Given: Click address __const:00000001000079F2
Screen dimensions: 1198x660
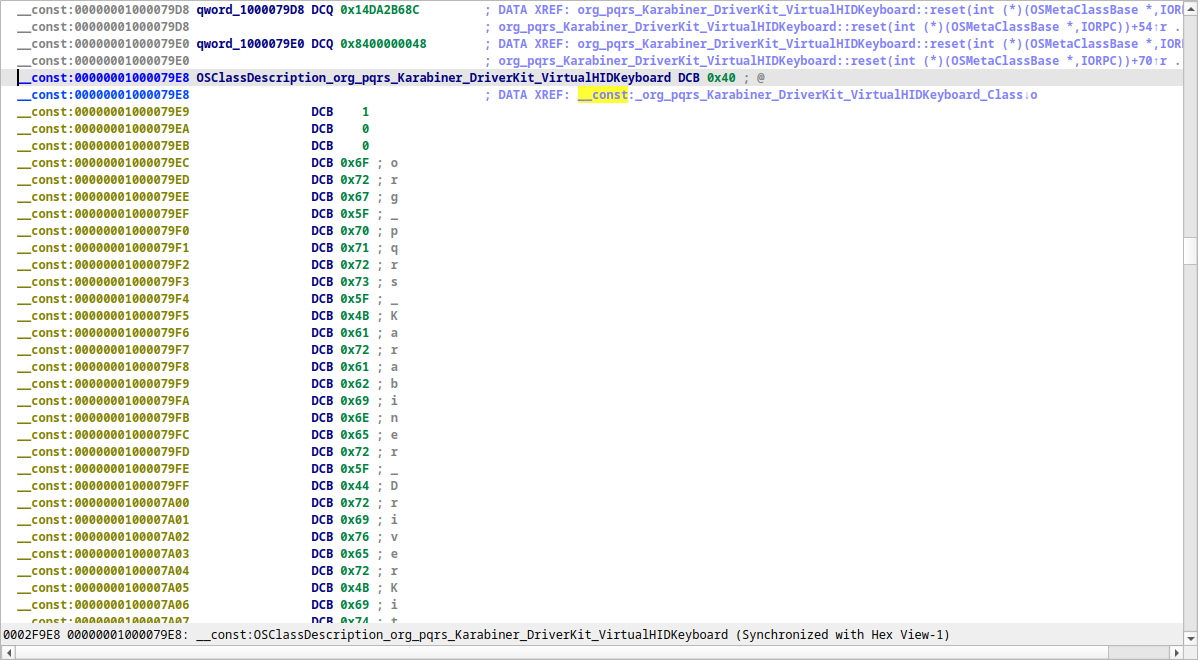Looking at the screenshot, I should pos(103,264).
